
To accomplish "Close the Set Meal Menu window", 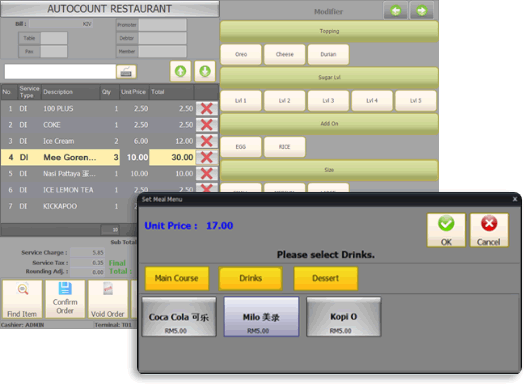I will [515, 199].
